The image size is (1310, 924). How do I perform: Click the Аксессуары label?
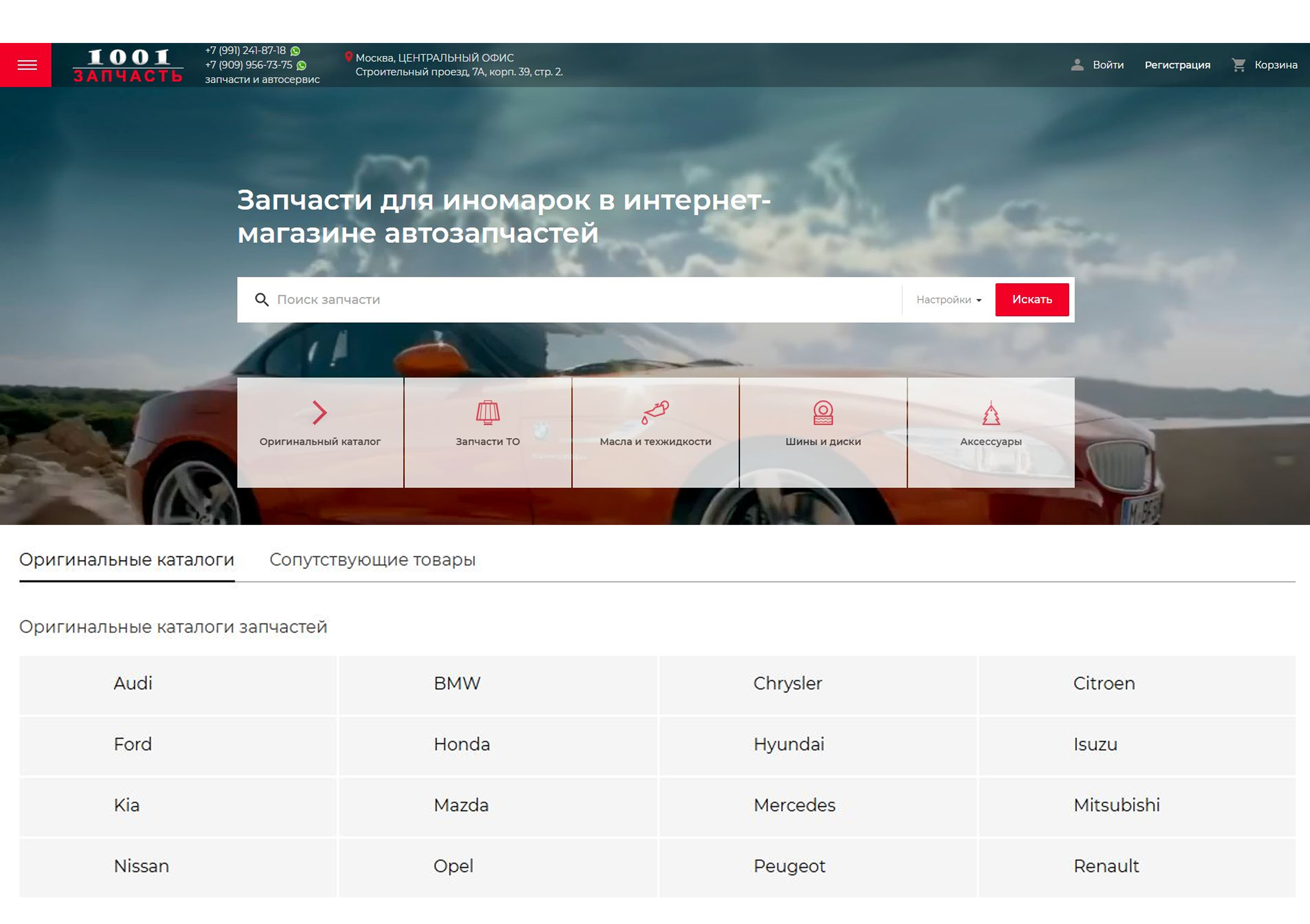tap(991, 442)
